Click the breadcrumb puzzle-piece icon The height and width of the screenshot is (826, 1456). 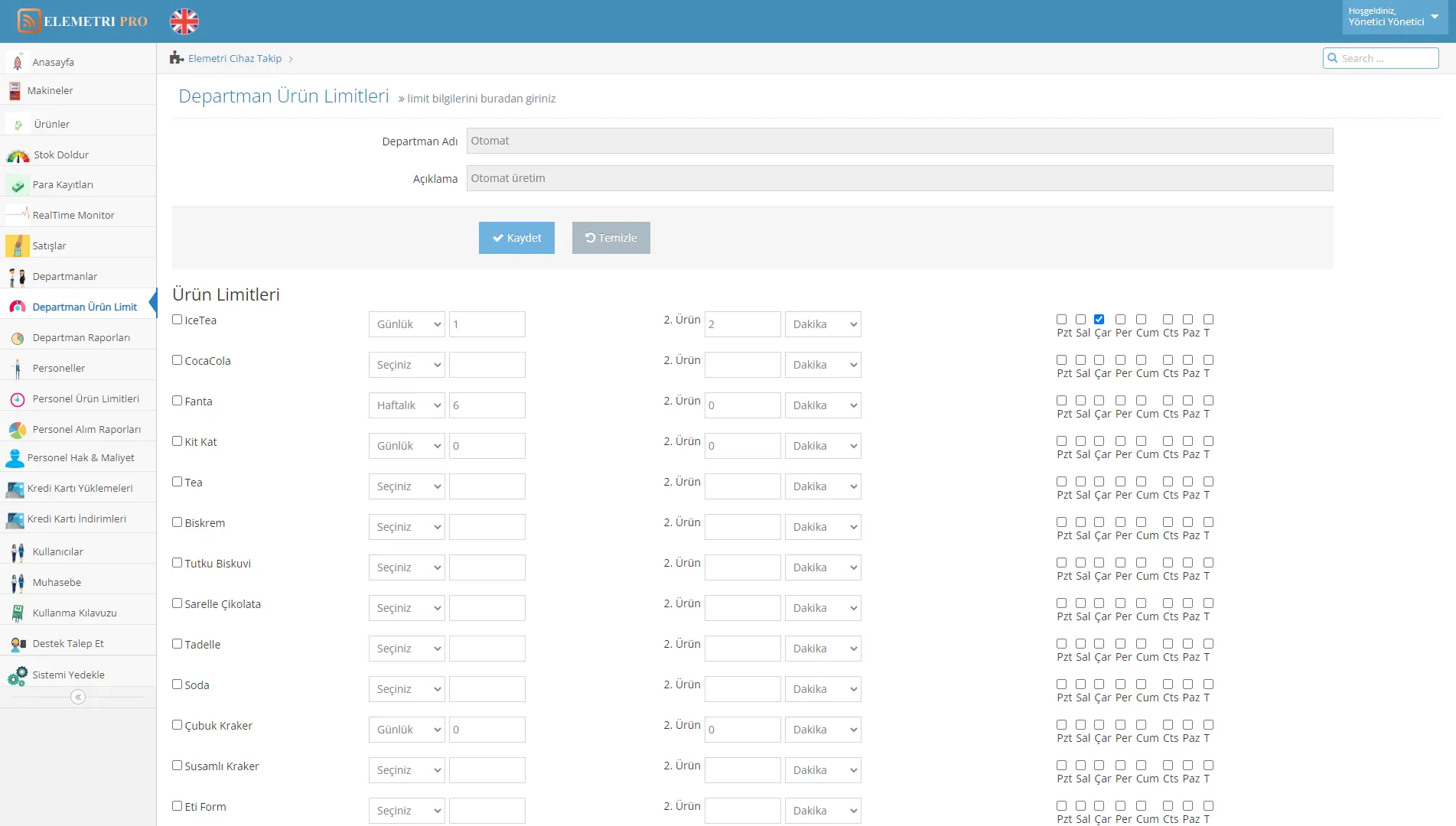pos(177,57)
